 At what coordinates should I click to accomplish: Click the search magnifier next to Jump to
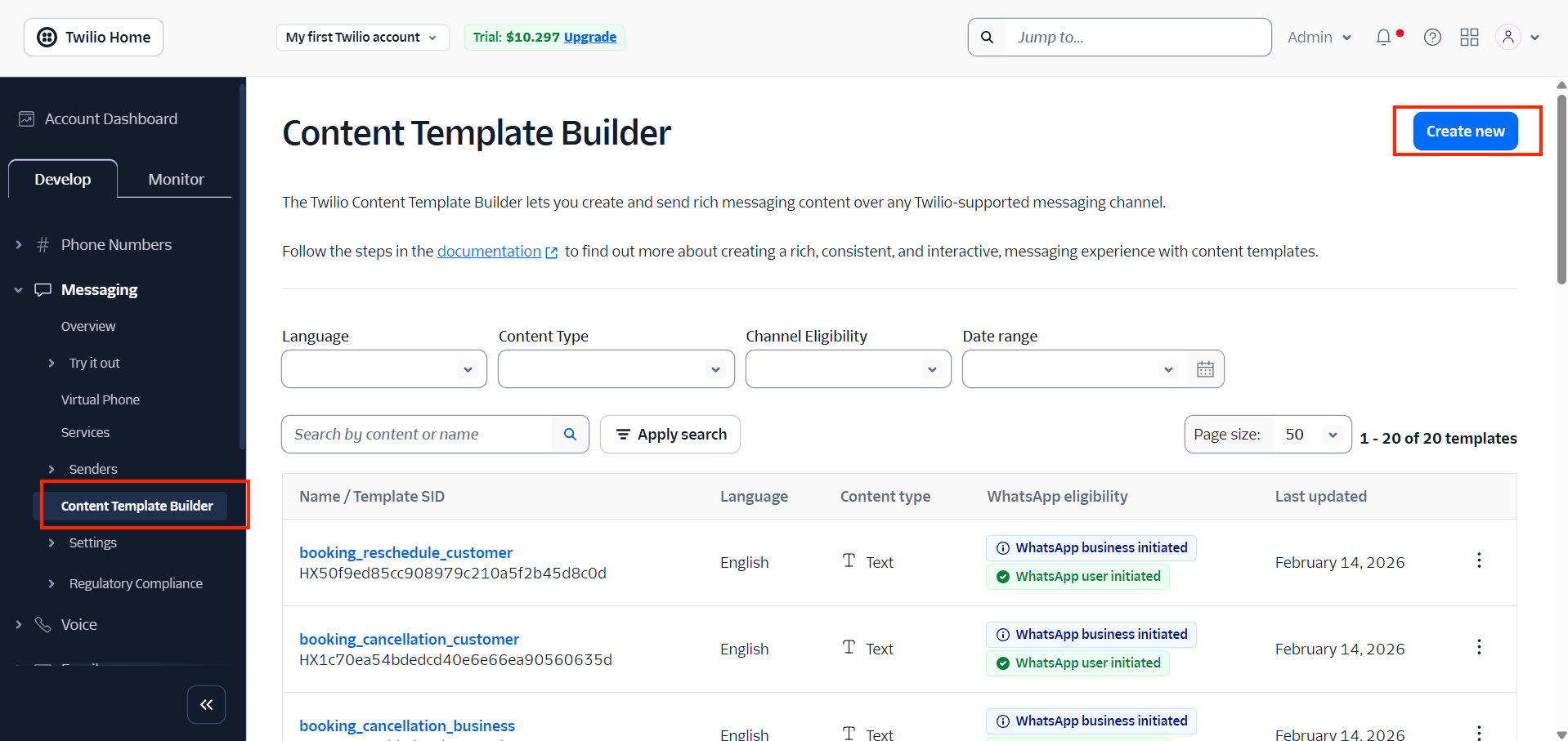coord(987,37)
